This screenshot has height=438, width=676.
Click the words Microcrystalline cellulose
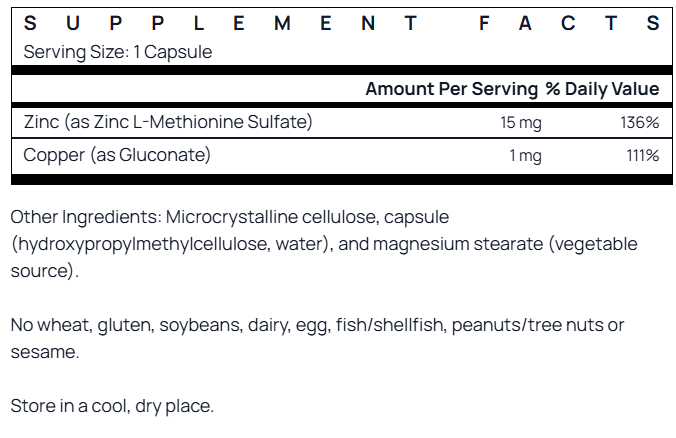[272, 217]
